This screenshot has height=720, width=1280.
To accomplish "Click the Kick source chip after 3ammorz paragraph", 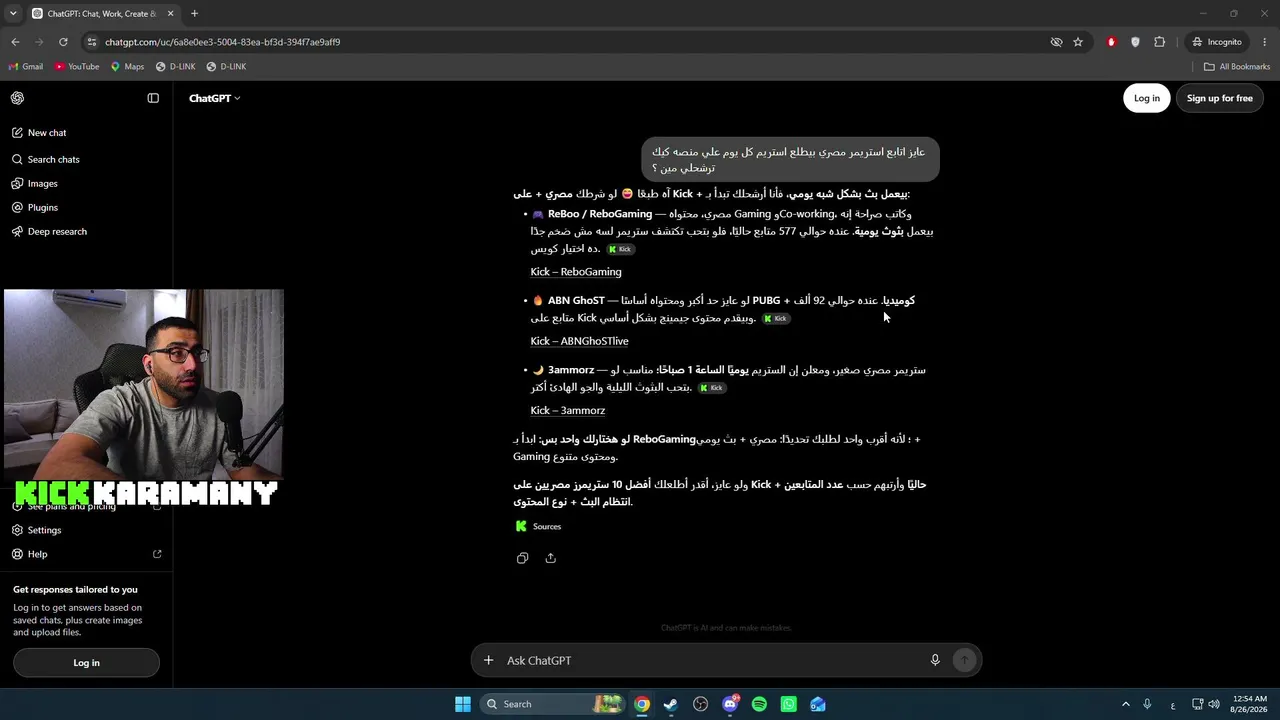I will click(x=712, y=388).
